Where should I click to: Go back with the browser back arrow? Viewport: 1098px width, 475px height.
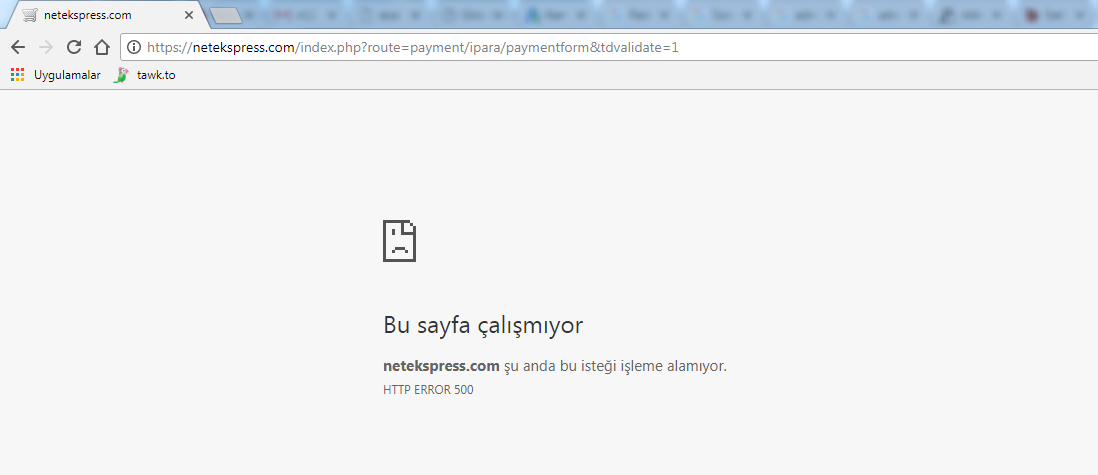[x=18, y=47]
